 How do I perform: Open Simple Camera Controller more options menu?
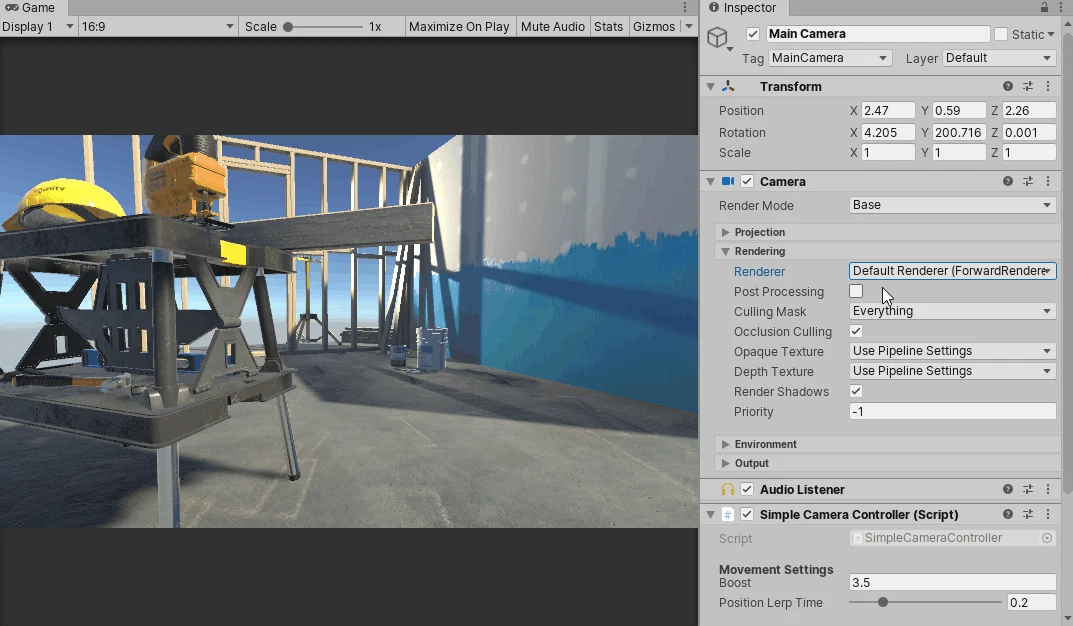1048,514
